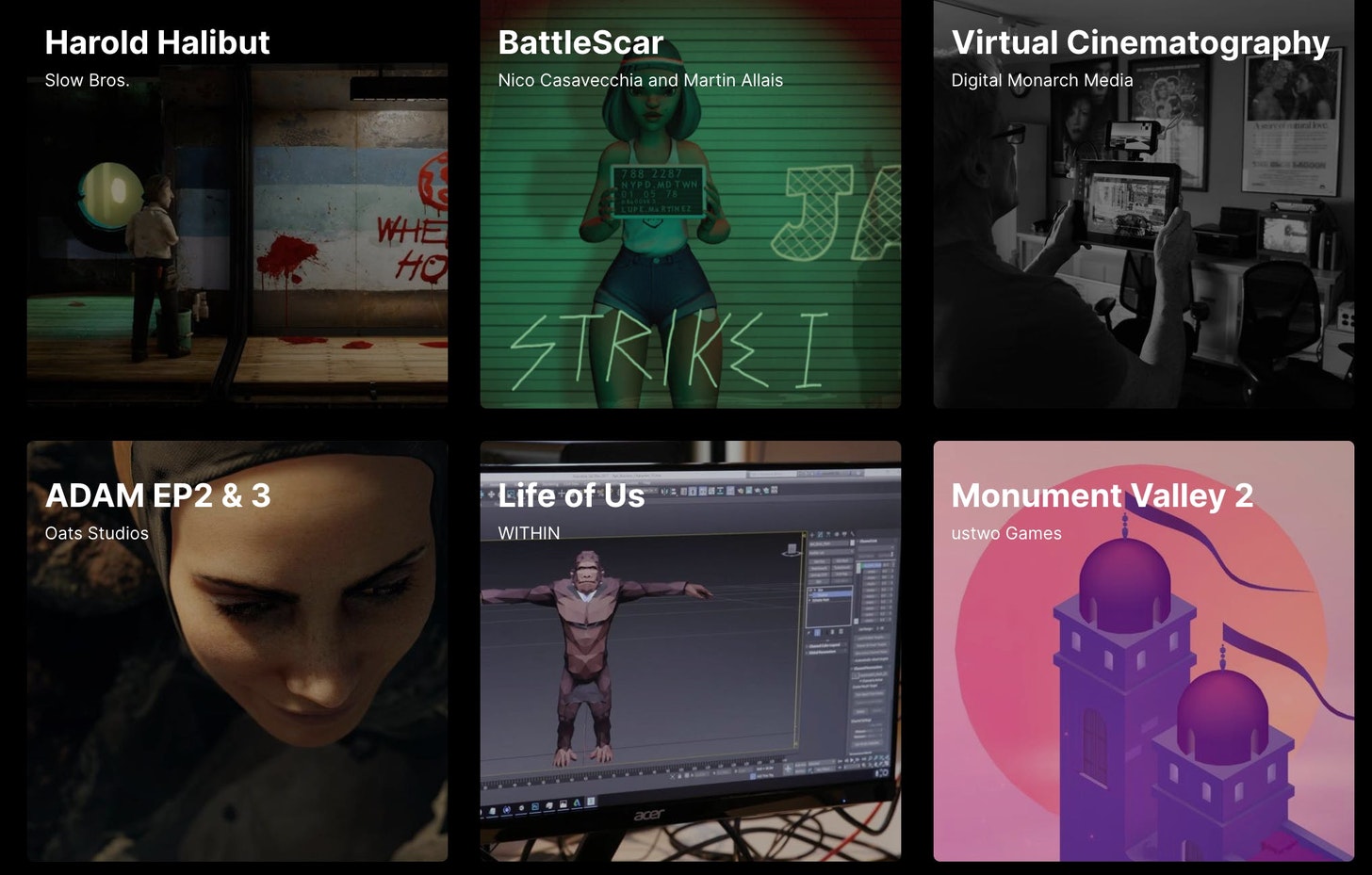Select the Oats Studios text
Screen dimensions: 1372x875
tap(96, 533)
